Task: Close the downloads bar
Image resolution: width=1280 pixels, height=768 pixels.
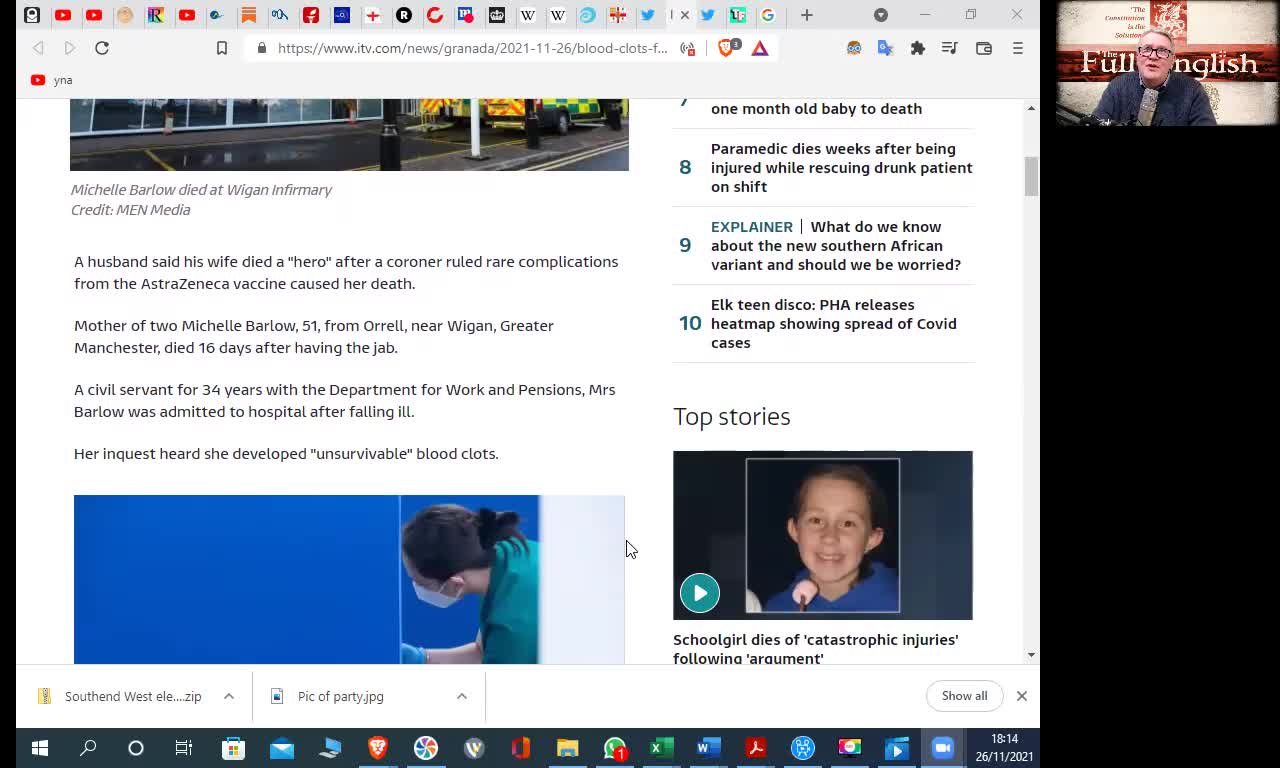Action: coord(1022,696)
